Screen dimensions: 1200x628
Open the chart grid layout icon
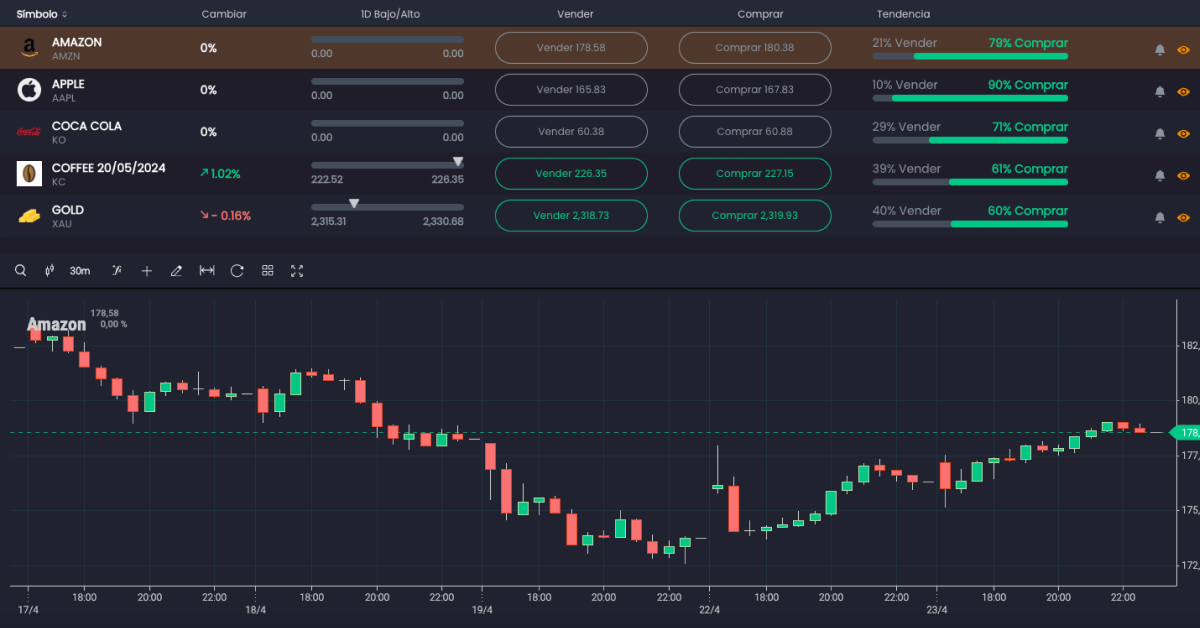(x=267, y=271)
